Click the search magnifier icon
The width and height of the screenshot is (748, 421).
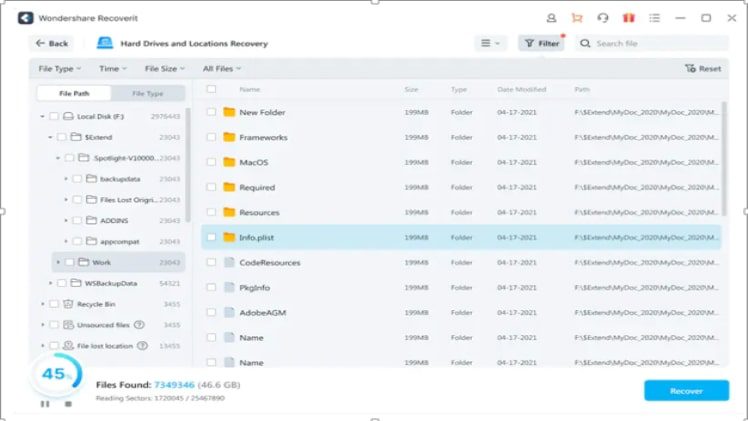click(x=585, y=43)
